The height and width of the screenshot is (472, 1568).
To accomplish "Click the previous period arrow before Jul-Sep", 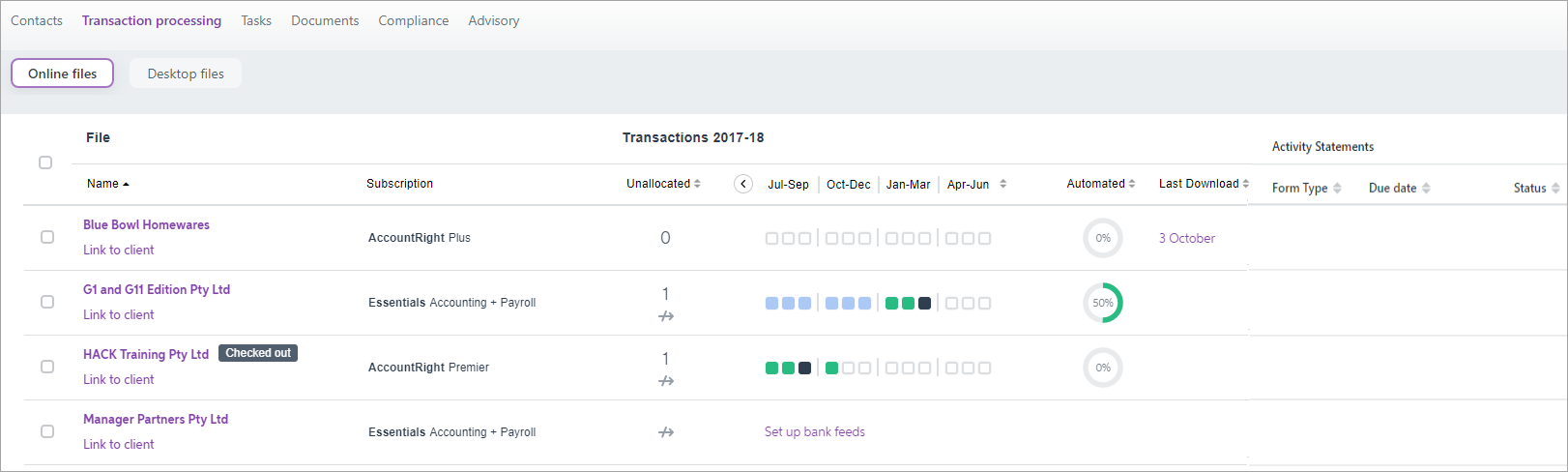I will 742,184.
